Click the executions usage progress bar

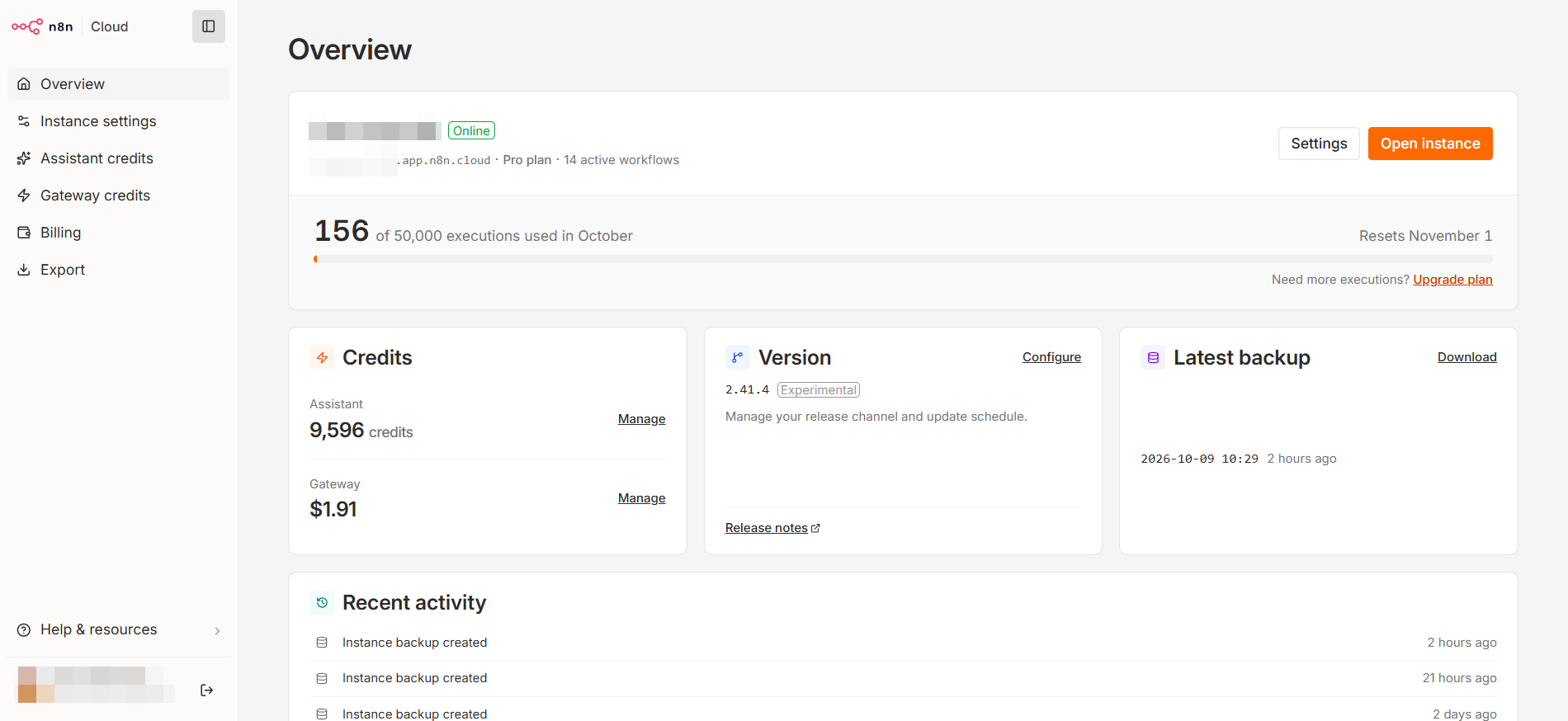[x=903, y=259]
